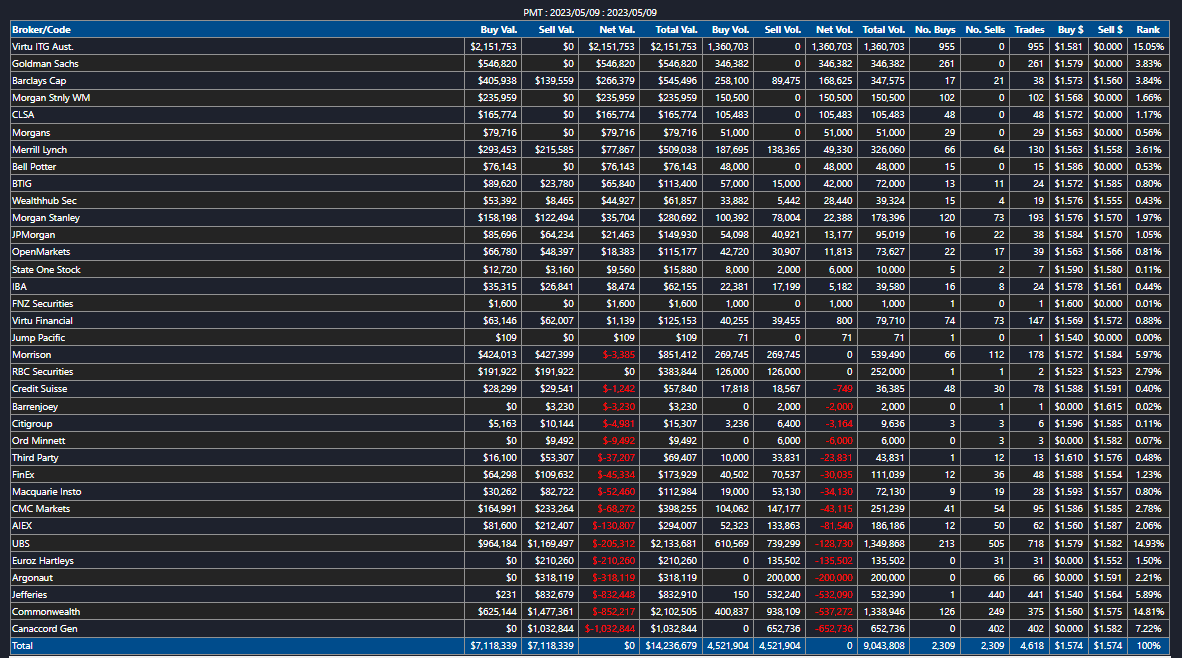Select the State One Stock broker name
The height and width of the screenshot is (658, 1182).
(46, 270)
